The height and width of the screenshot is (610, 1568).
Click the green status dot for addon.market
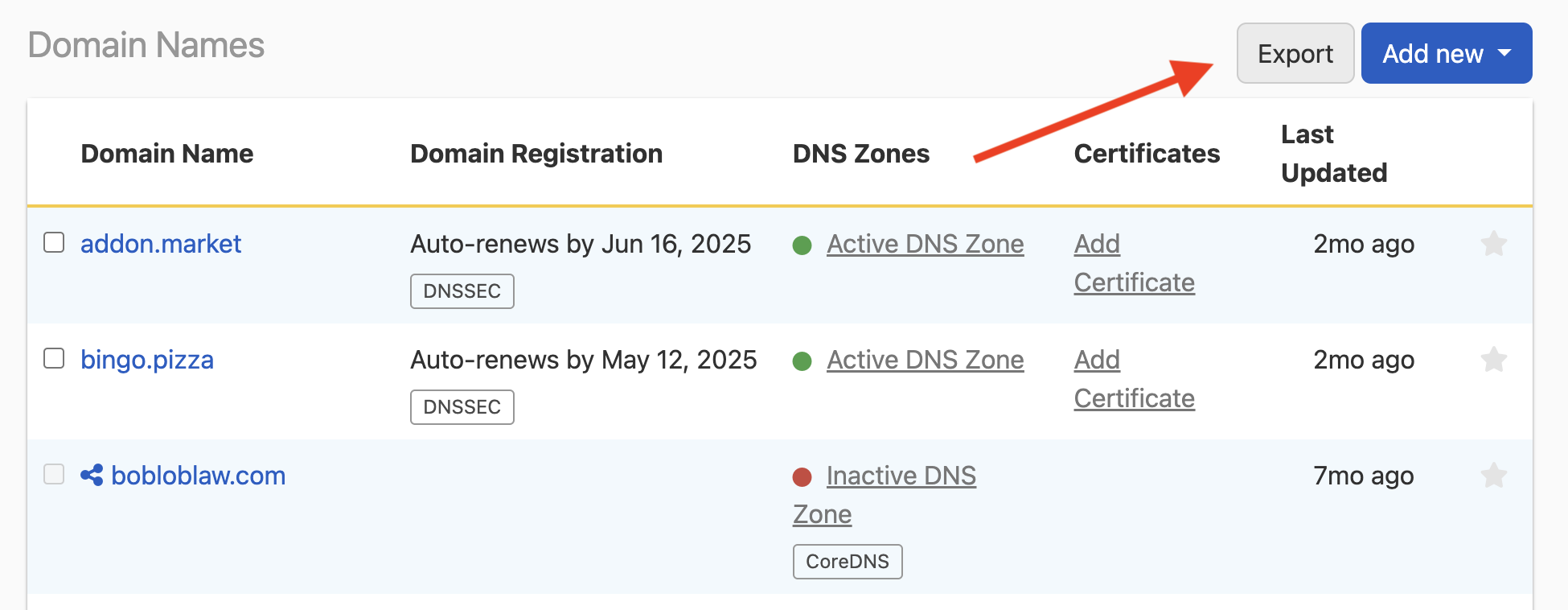(802, 245)
